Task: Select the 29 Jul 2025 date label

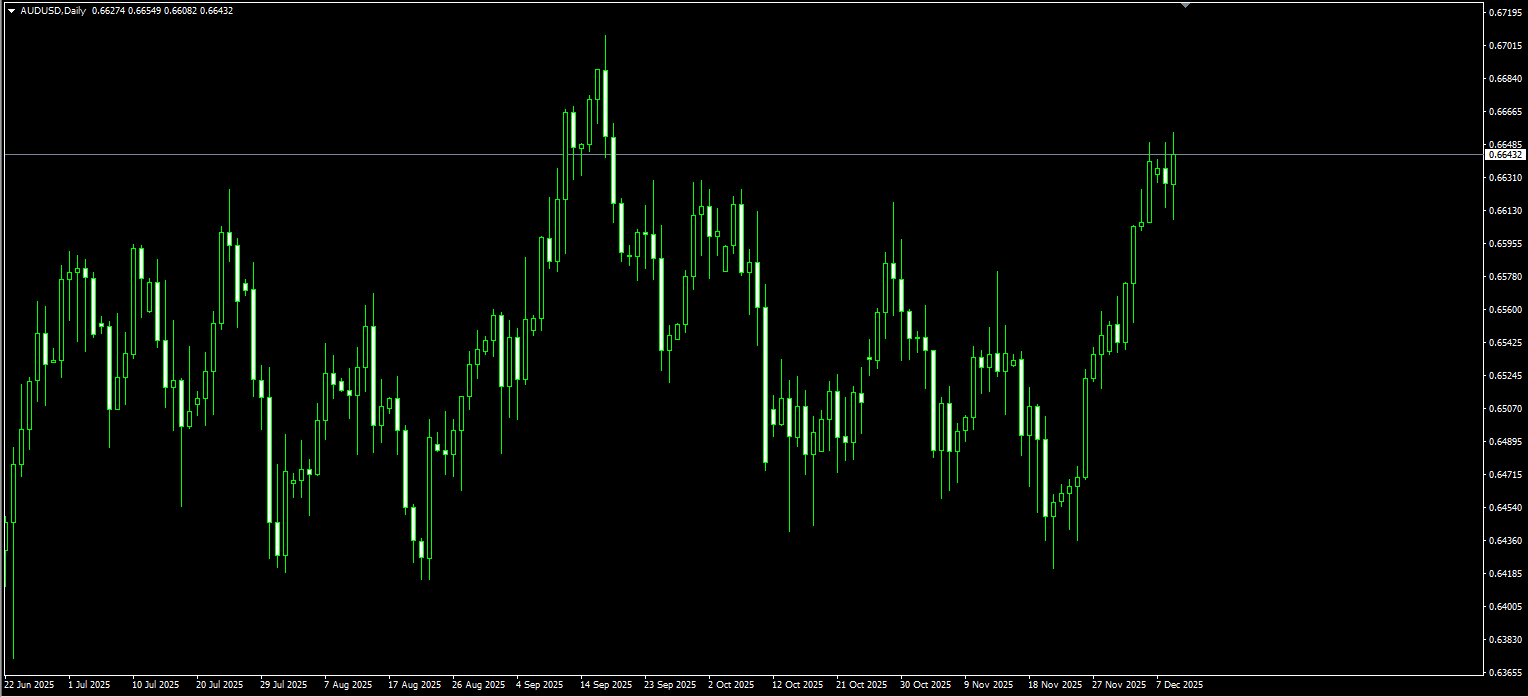Action: (284, 685)
